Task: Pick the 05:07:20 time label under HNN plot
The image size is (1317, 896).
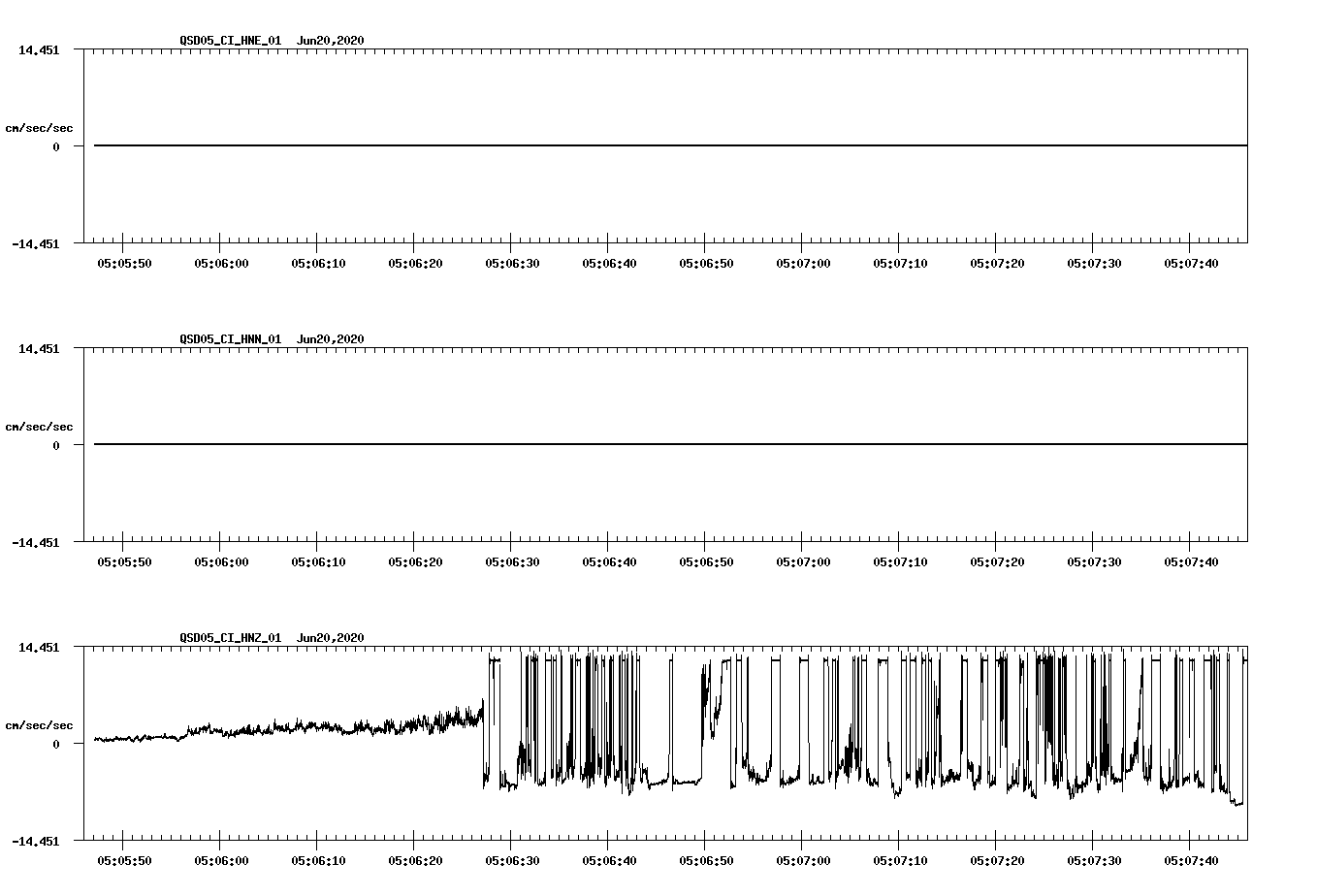Action: [997, 562]
